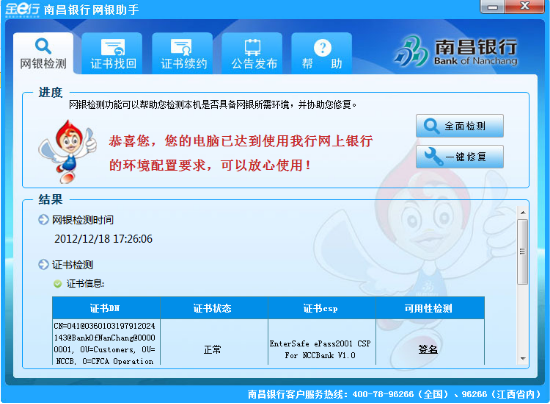The image size is (550, 404).
Task: Click the 证书DN column header
Action: tap(106, 308)
